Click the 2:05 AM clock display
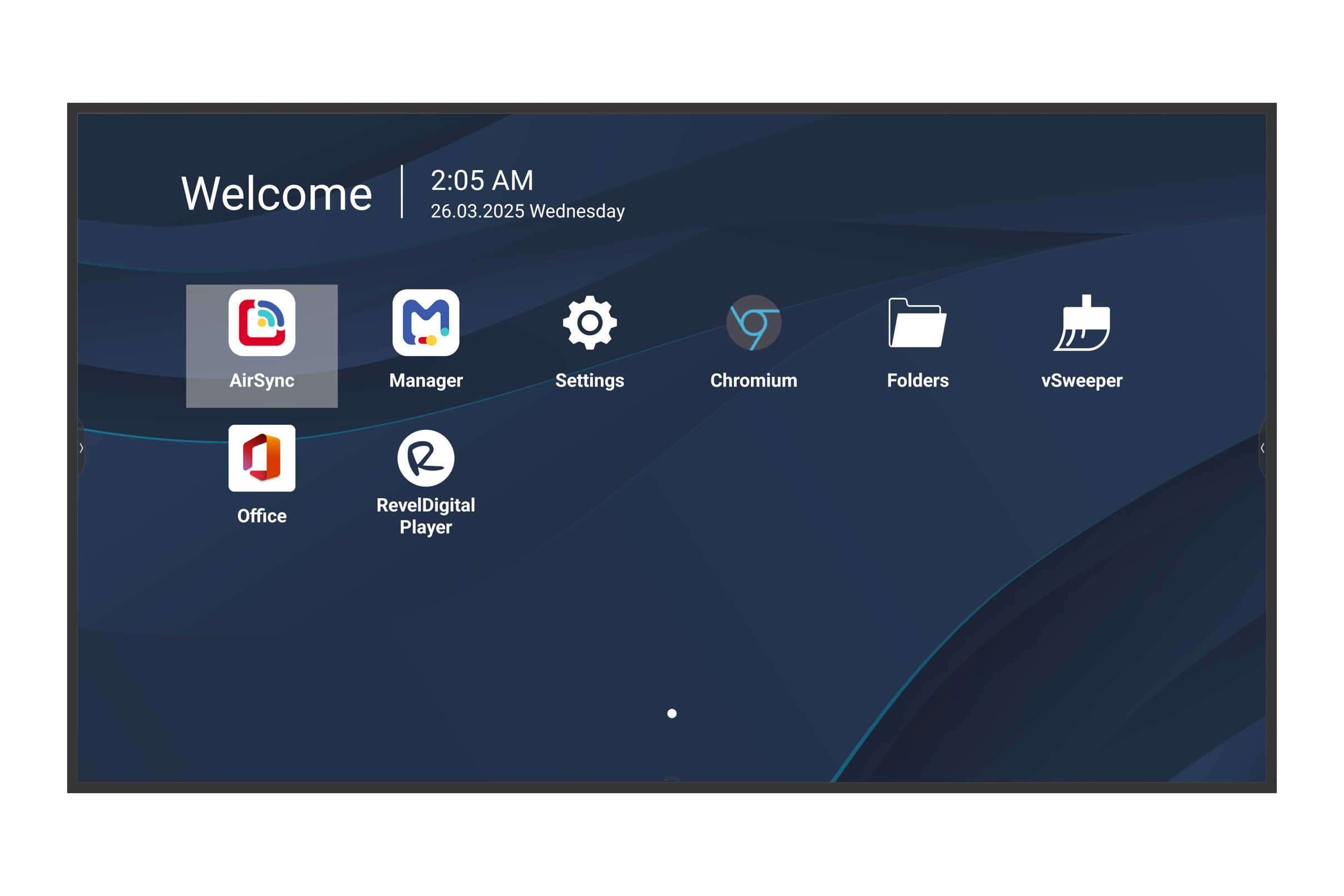The width and height of the screenshot is (1344, 896). (482, 181)
